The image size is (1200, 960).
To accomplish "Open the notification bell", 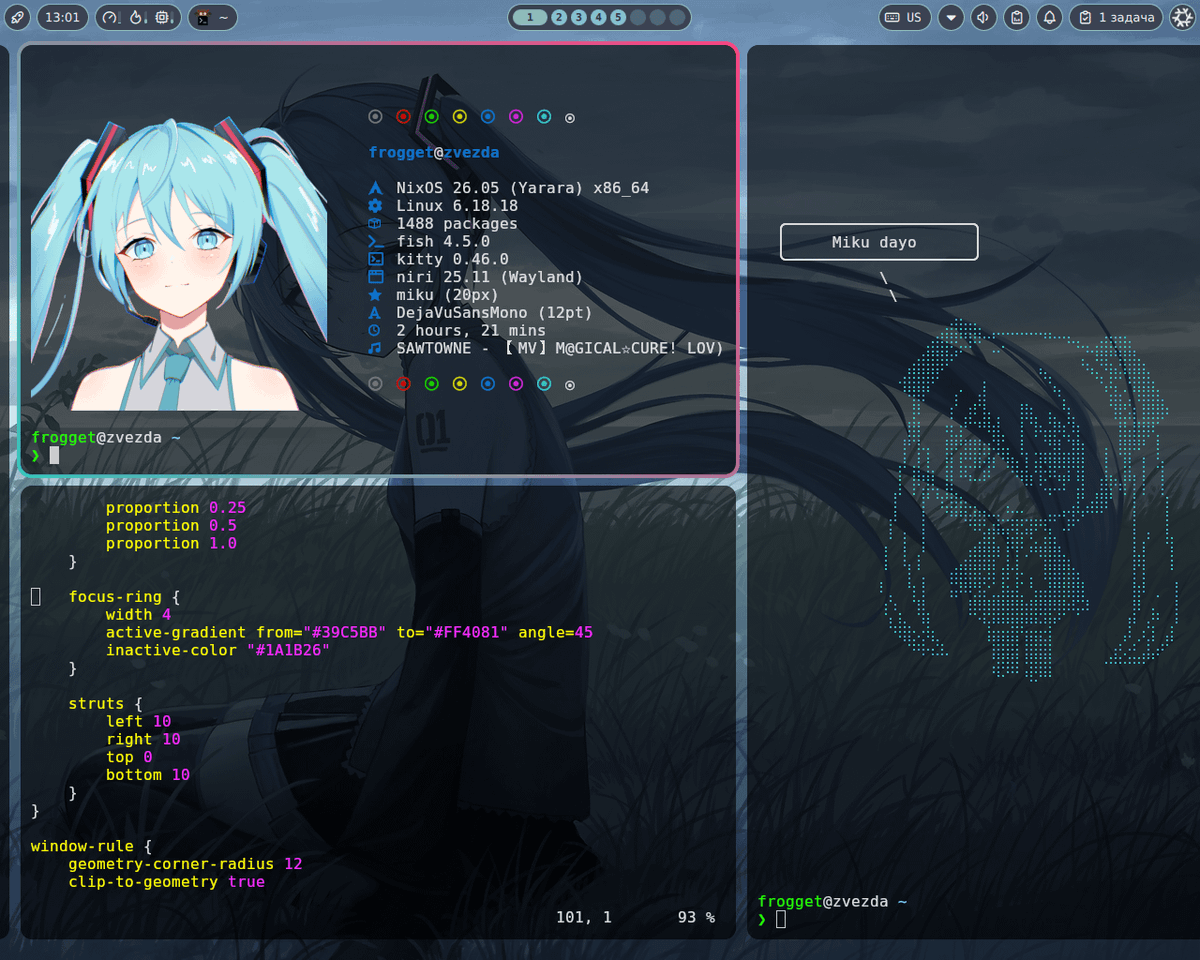I will click(1049, 17).
